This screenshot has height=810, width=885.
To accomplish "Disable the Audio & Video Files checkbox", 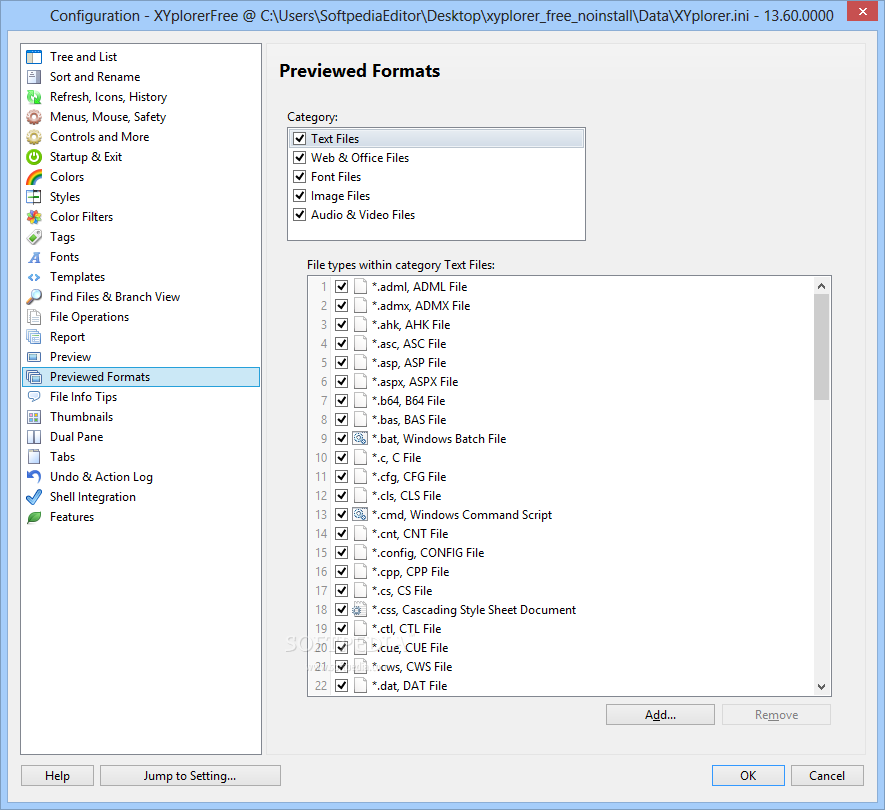I will (300, 214).
